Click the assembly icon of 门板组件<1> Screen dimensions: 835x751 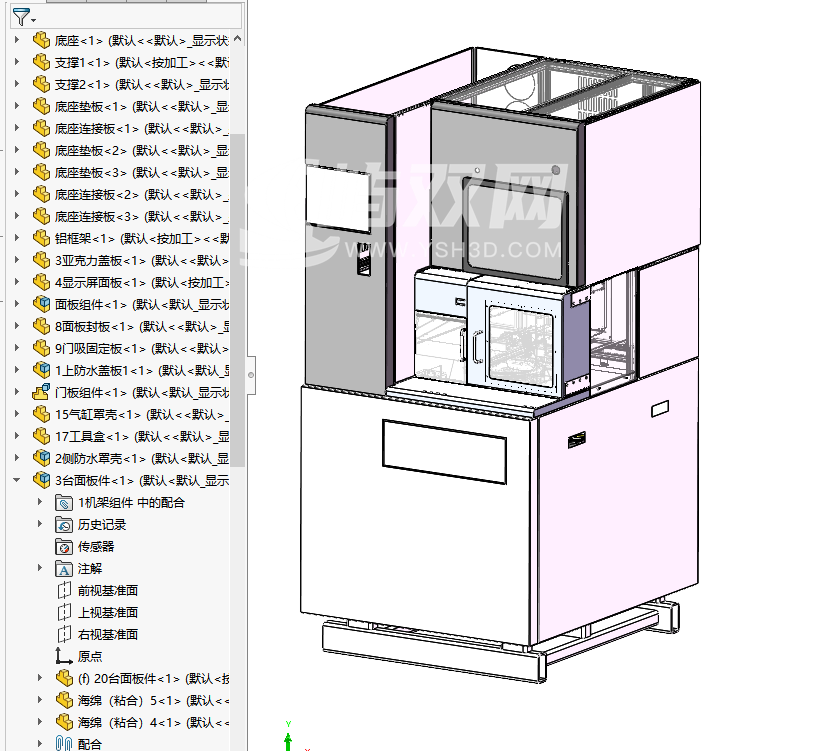tap(41, 392)
